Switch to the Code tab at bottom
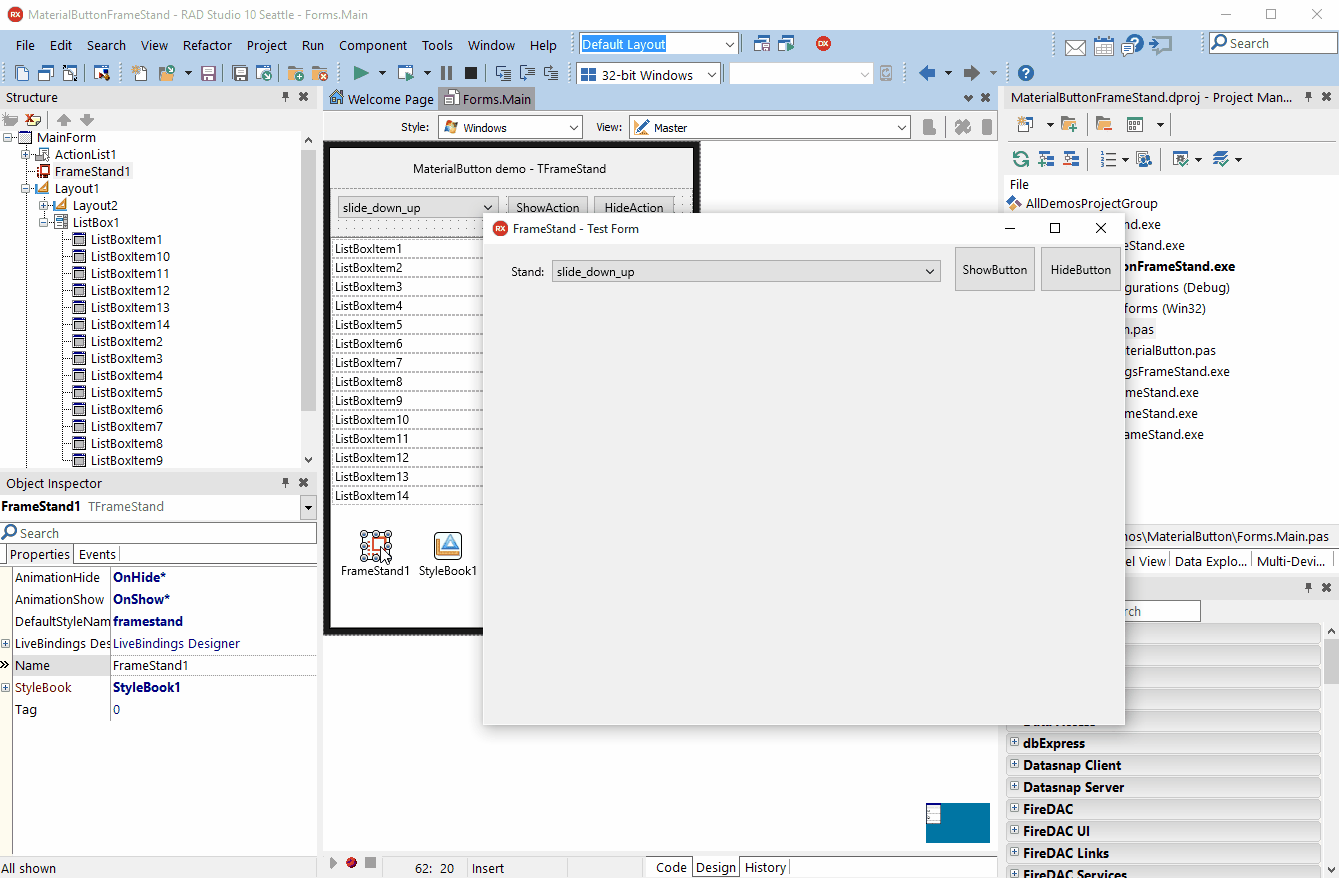 pyautogui.click(x=671, y=867)
